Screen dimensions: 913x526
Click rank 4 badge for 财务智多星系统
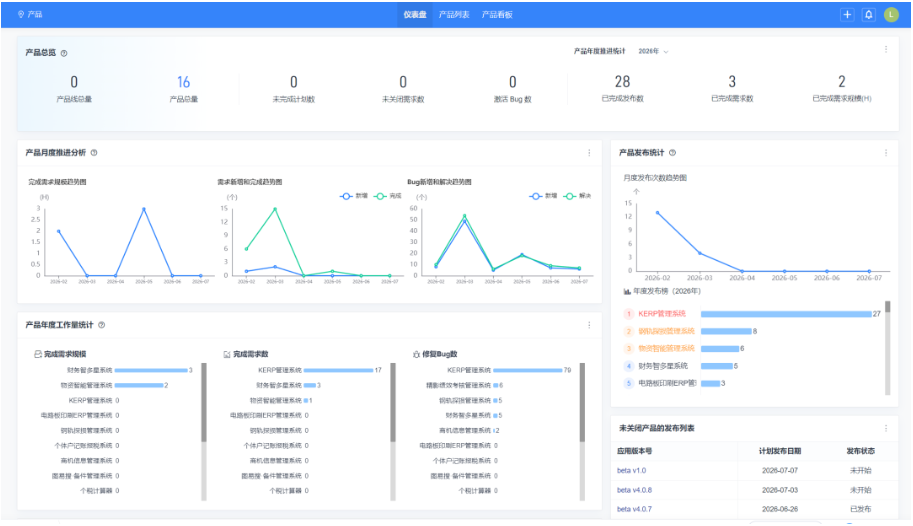coord(629,366)
